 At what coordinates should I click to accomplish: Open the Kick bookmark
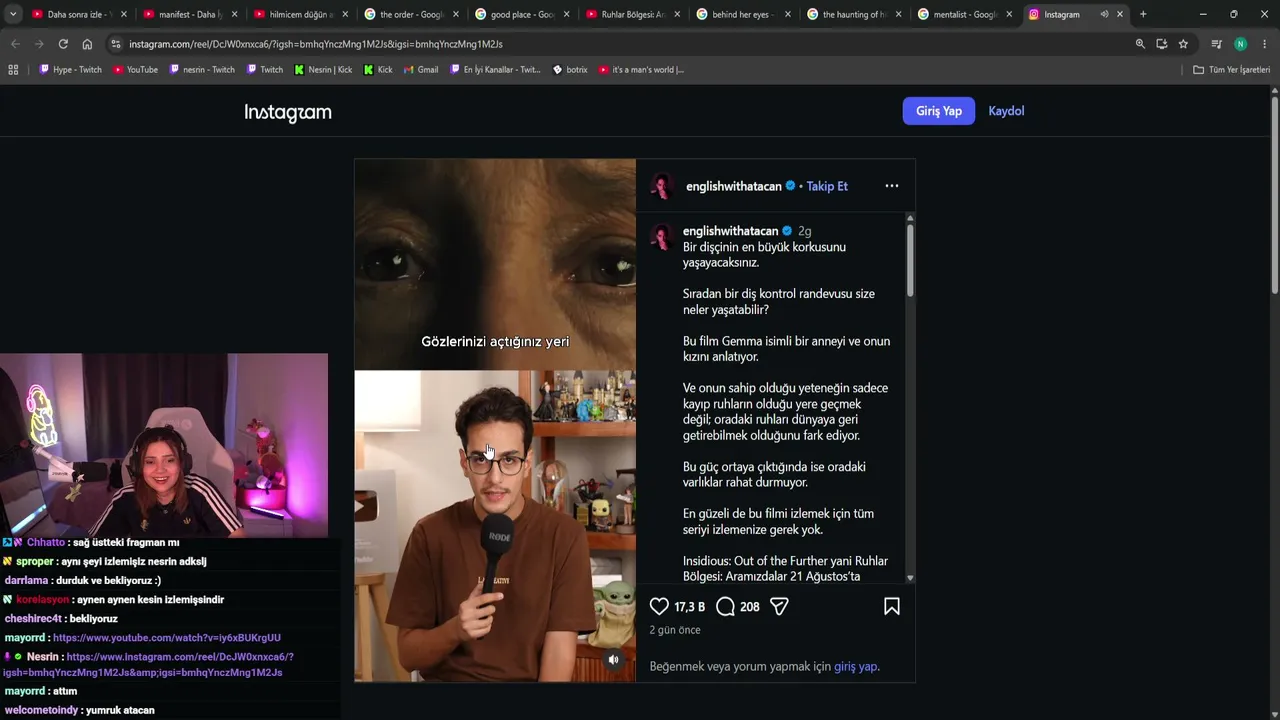378,70
